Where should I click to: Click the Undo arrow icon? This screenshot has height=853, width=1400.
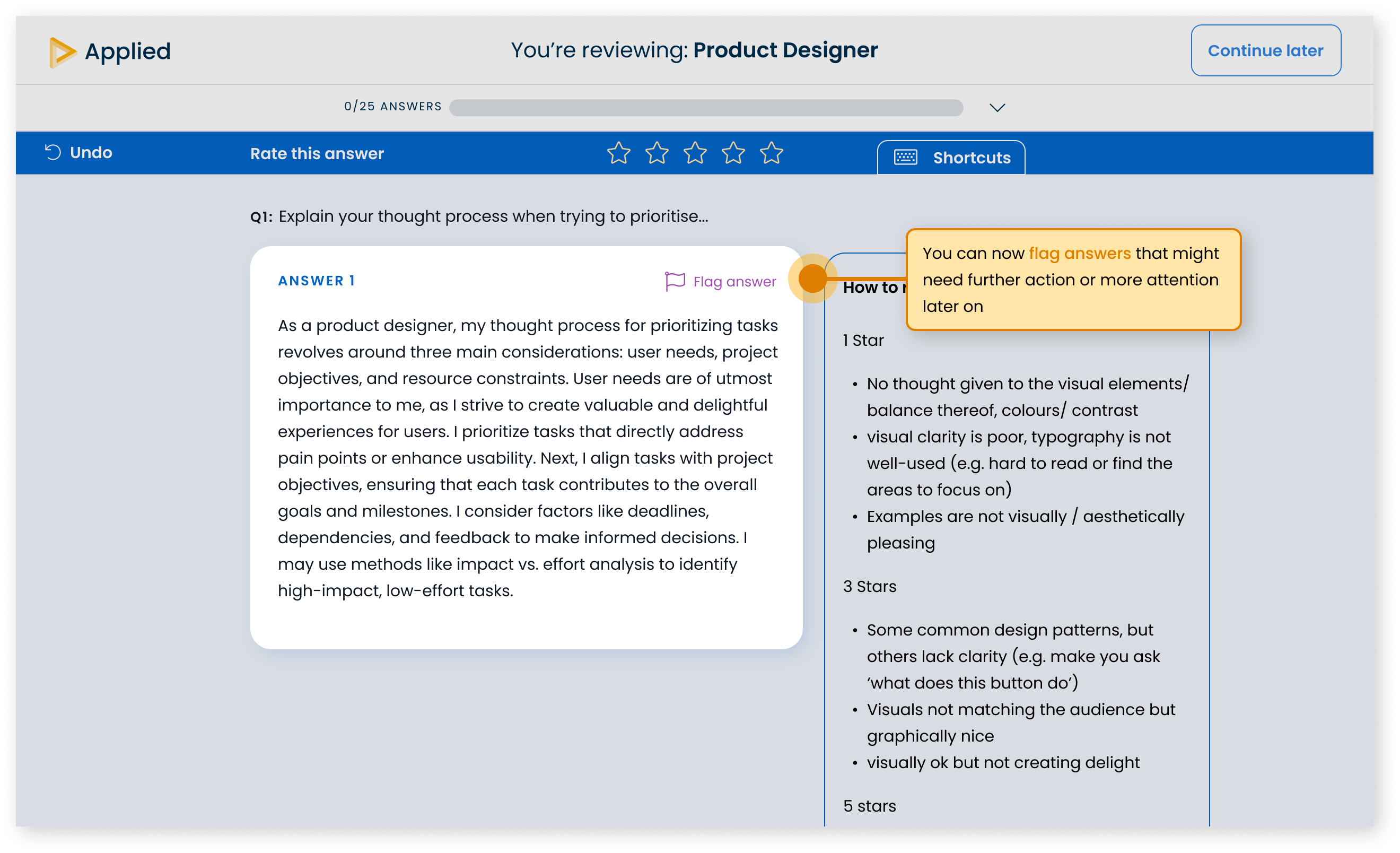52,152
